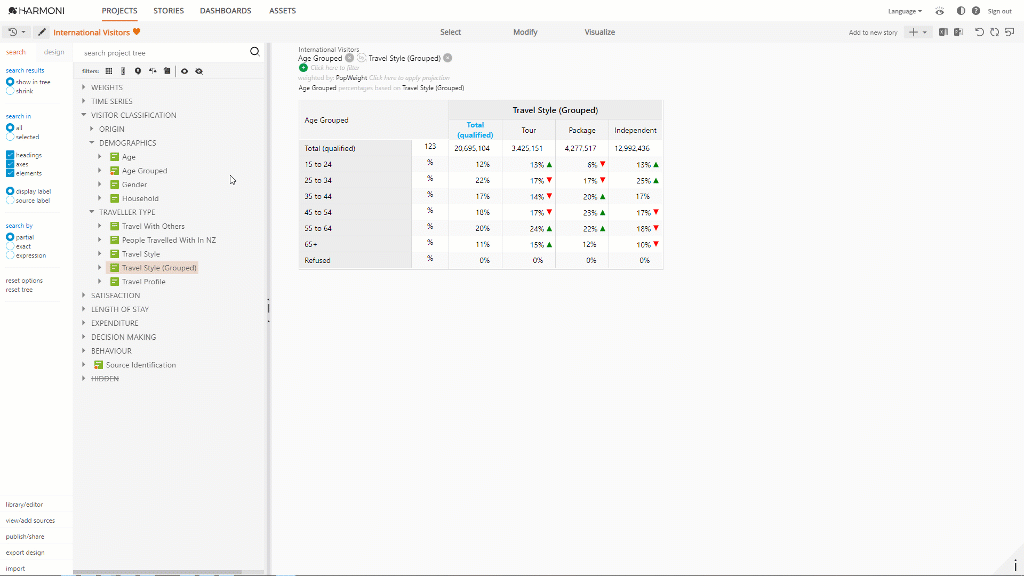Viewport: 1024px width, 576px height.
Task: Select the second filter icon beside grid
Action: (123, 71)
